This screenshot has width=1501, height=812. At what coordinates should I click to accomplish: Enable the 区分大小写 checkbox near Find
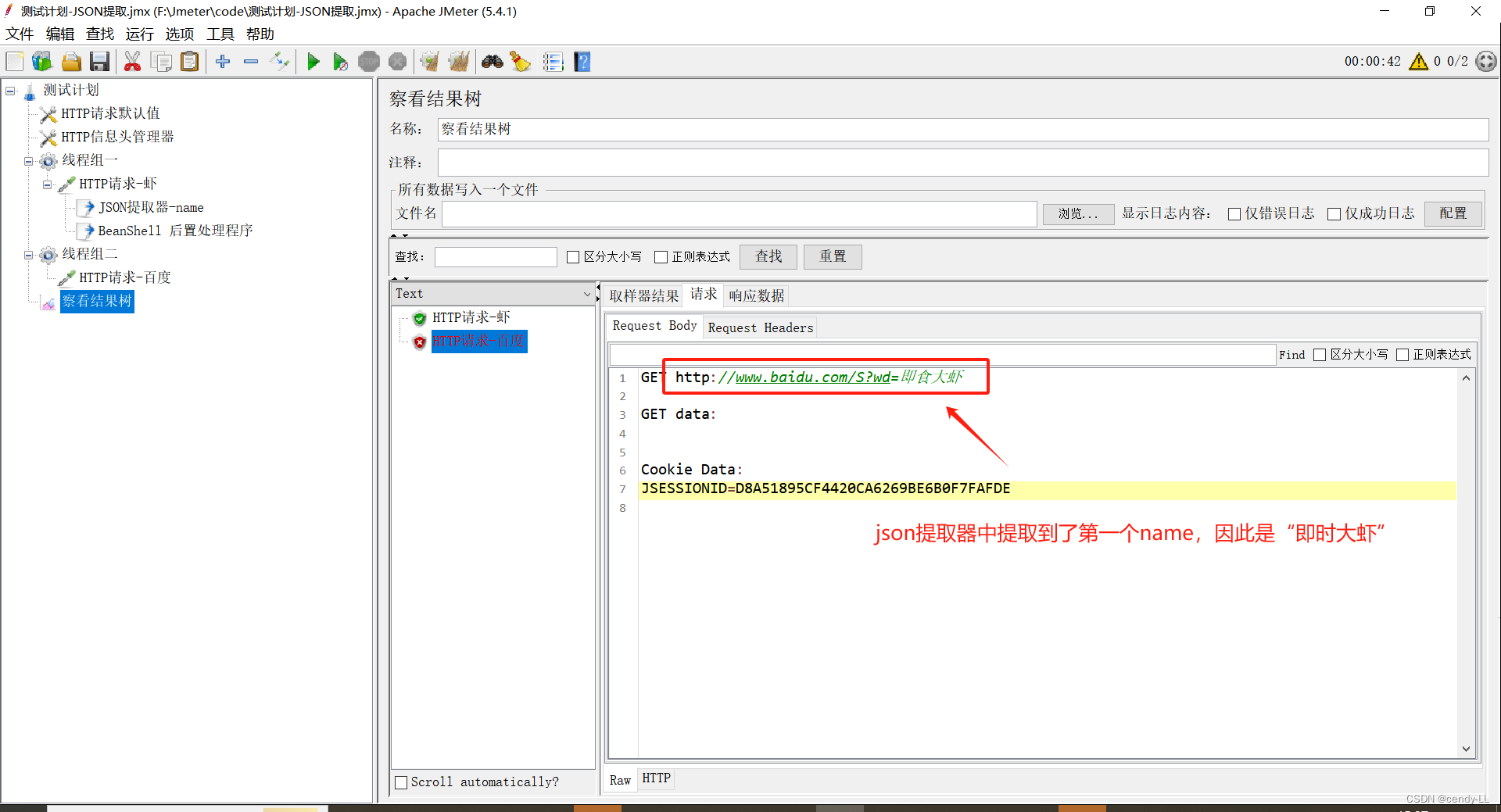click(1320, 354)
